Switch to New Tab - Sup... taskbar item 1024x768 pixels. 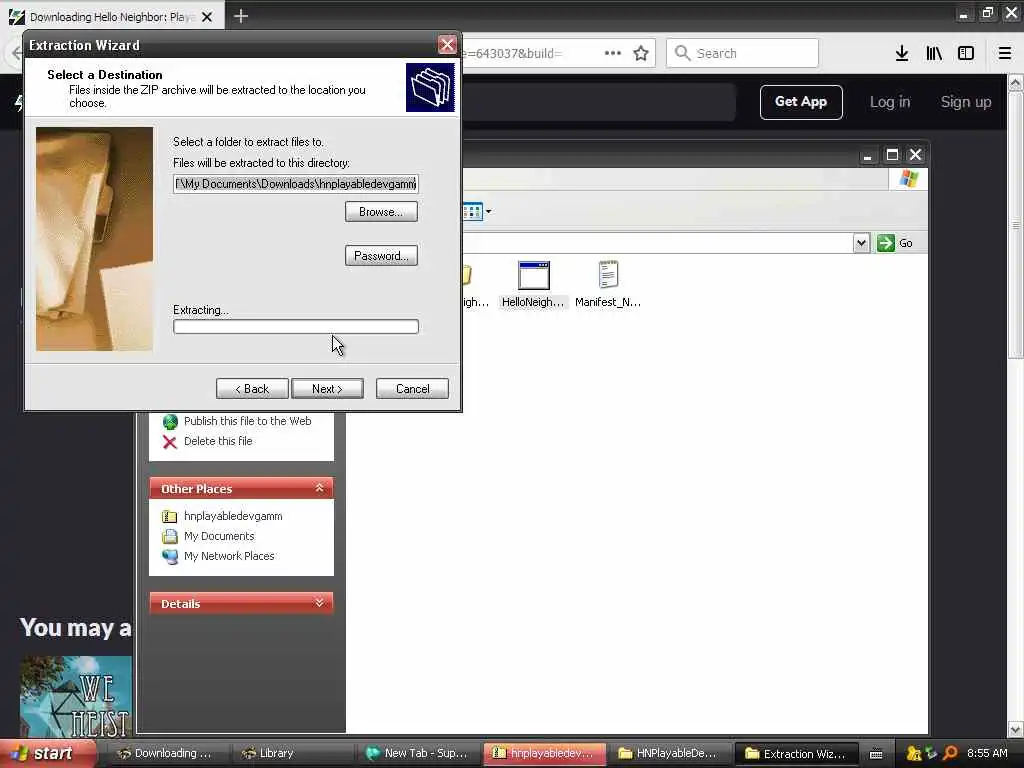(x=417, y=753)
